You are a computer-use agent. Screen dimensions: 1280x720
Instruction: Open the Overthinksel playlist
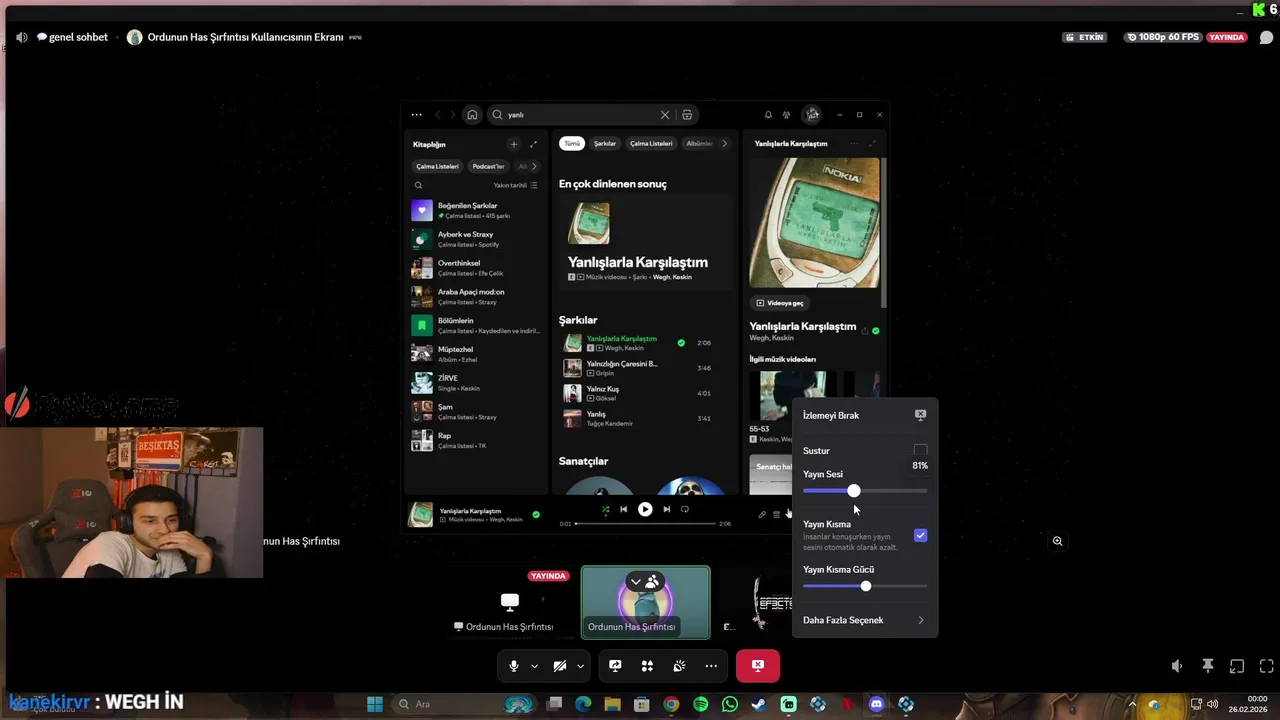point(476,268)
